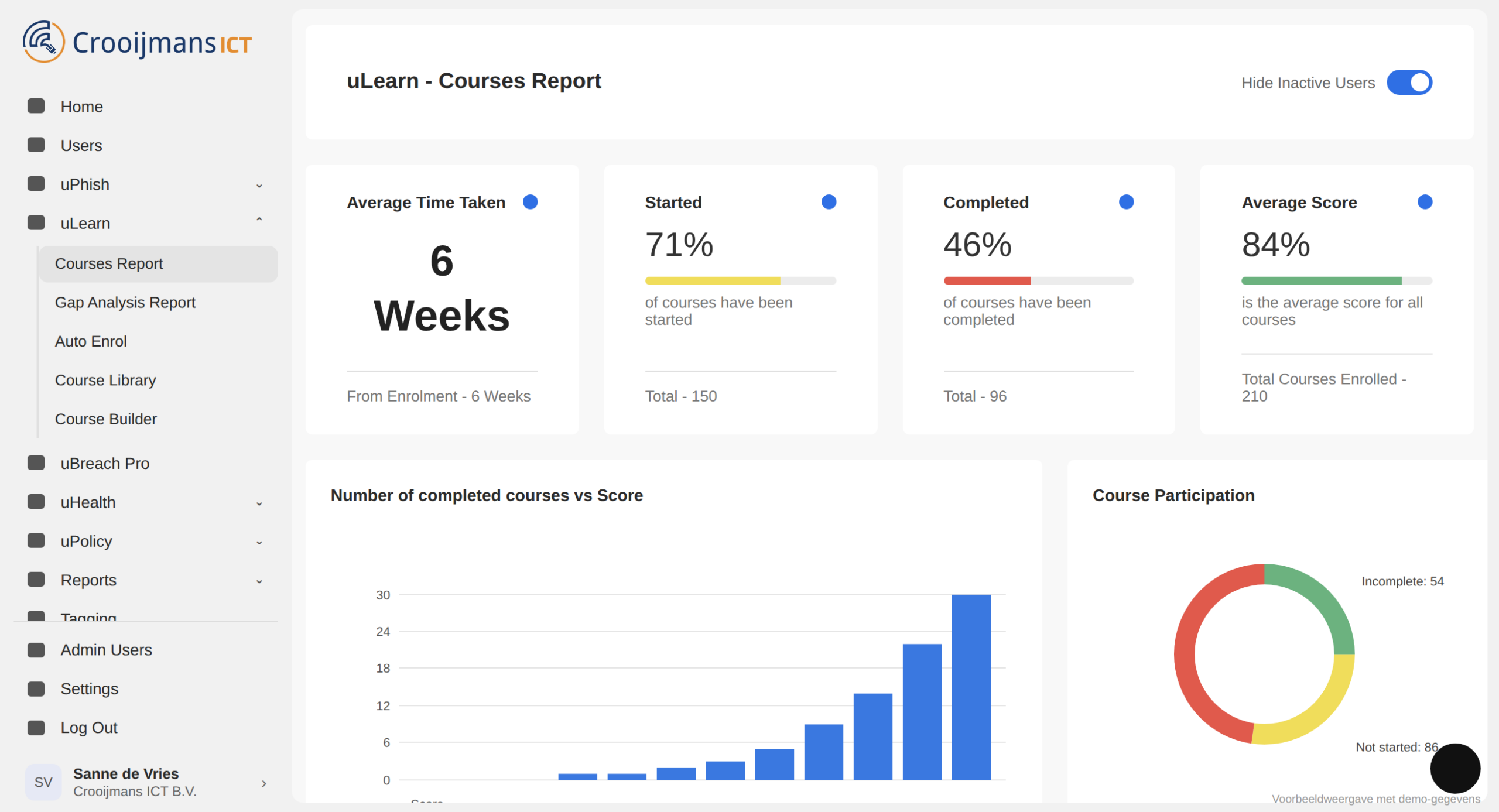Click the tallest bar in the score chart
The image size is (1499, 812).
pyautogui.click(x=971, y=687)
